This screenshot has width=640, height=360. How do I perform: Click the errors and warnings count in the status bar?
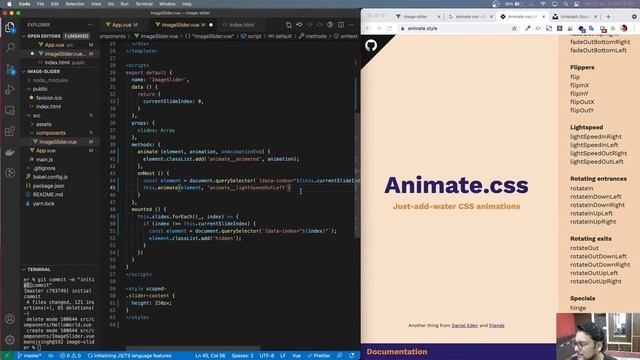tap(71, 356)
